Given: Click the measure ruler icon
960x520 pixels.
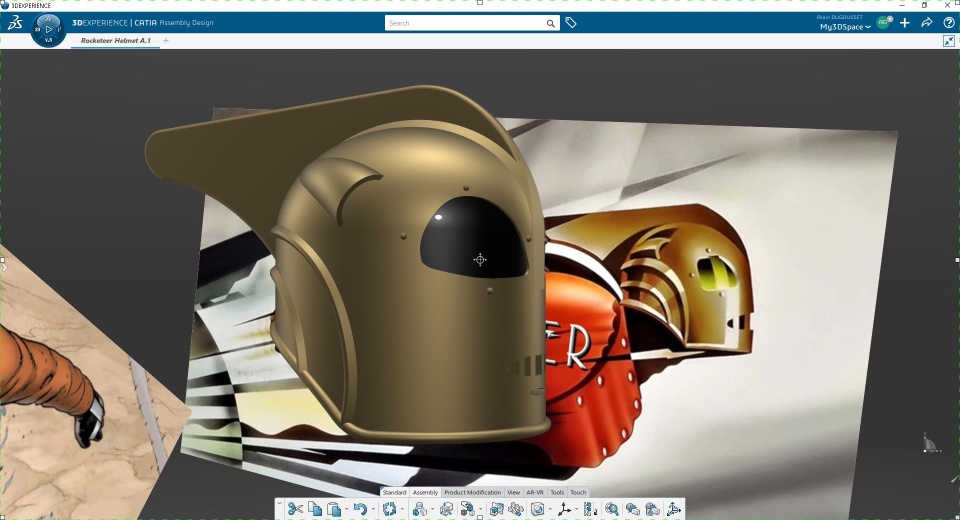Looking at the screenshot, I should click(x=590, y=509).
